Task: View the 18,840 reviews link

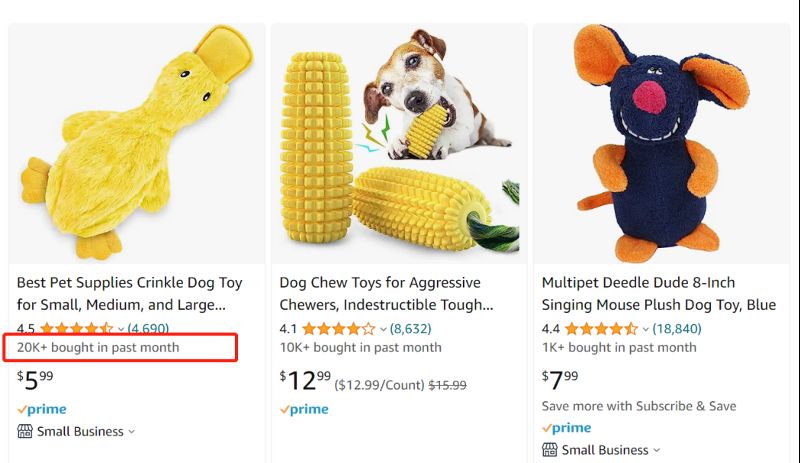Action: tap(676, 328)
